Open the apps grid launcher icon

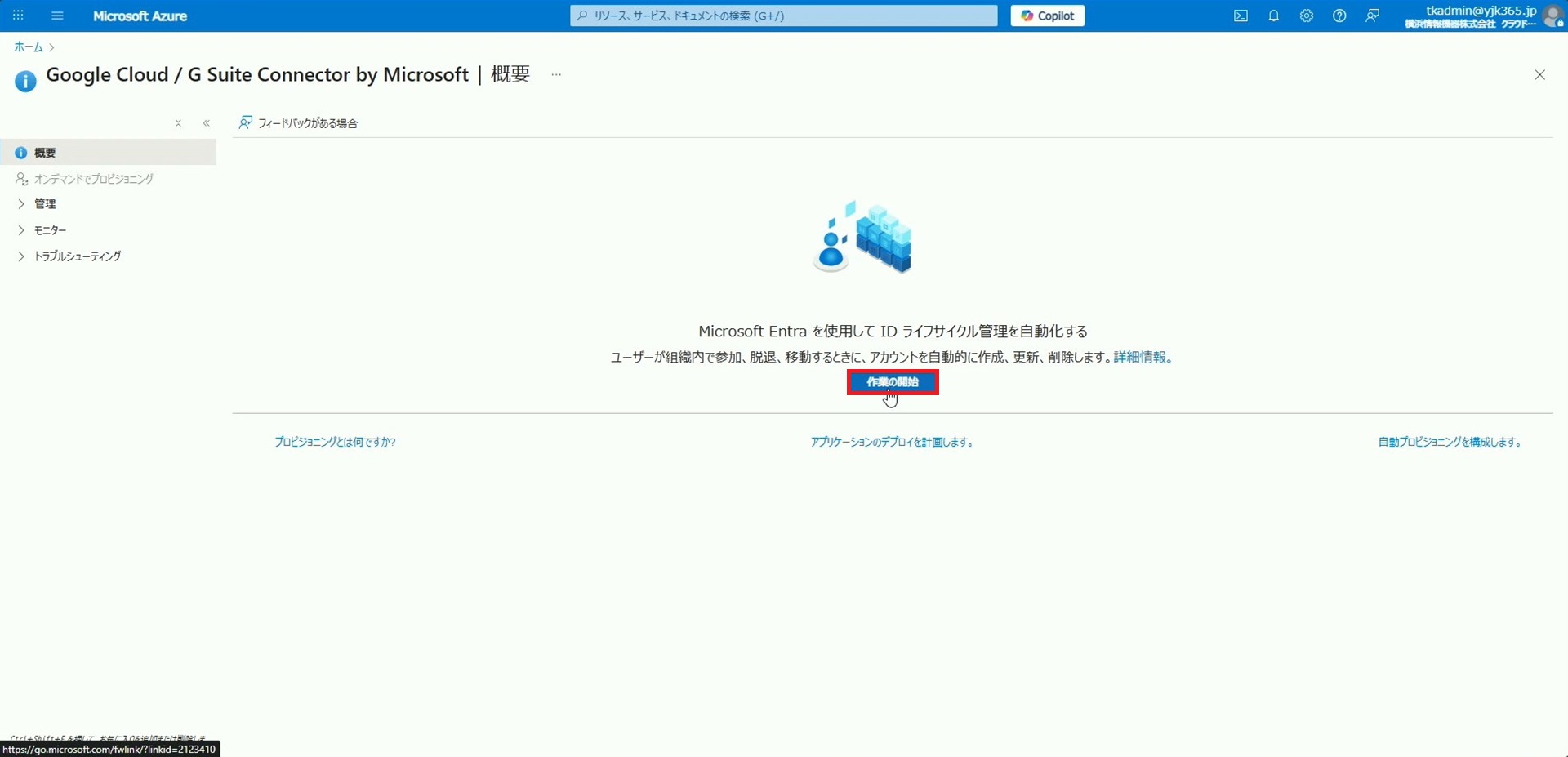[x=18, y=16]
